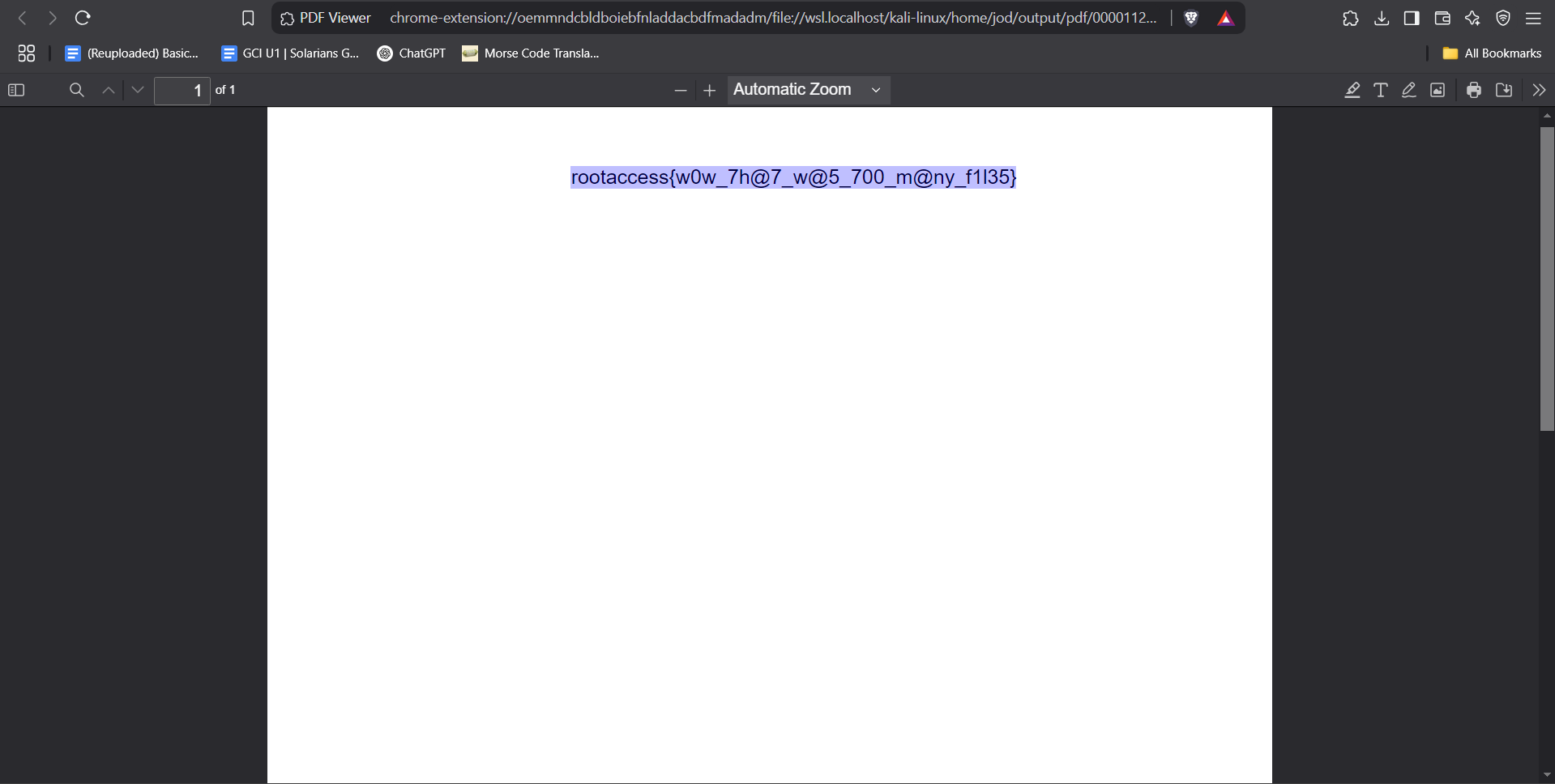Open the ChatGPT bookmark
Image resolution: width=1555 pixels, height=784 pixels.
(x=412, y=53)
